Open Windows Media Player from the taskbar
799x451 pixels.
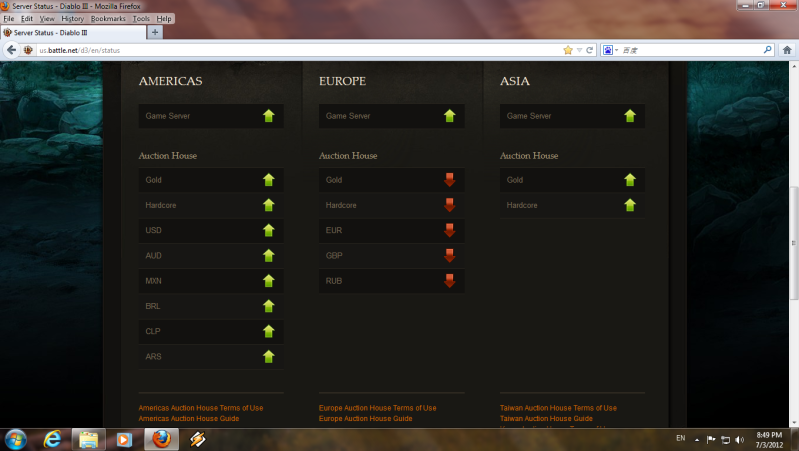(124, 438)
